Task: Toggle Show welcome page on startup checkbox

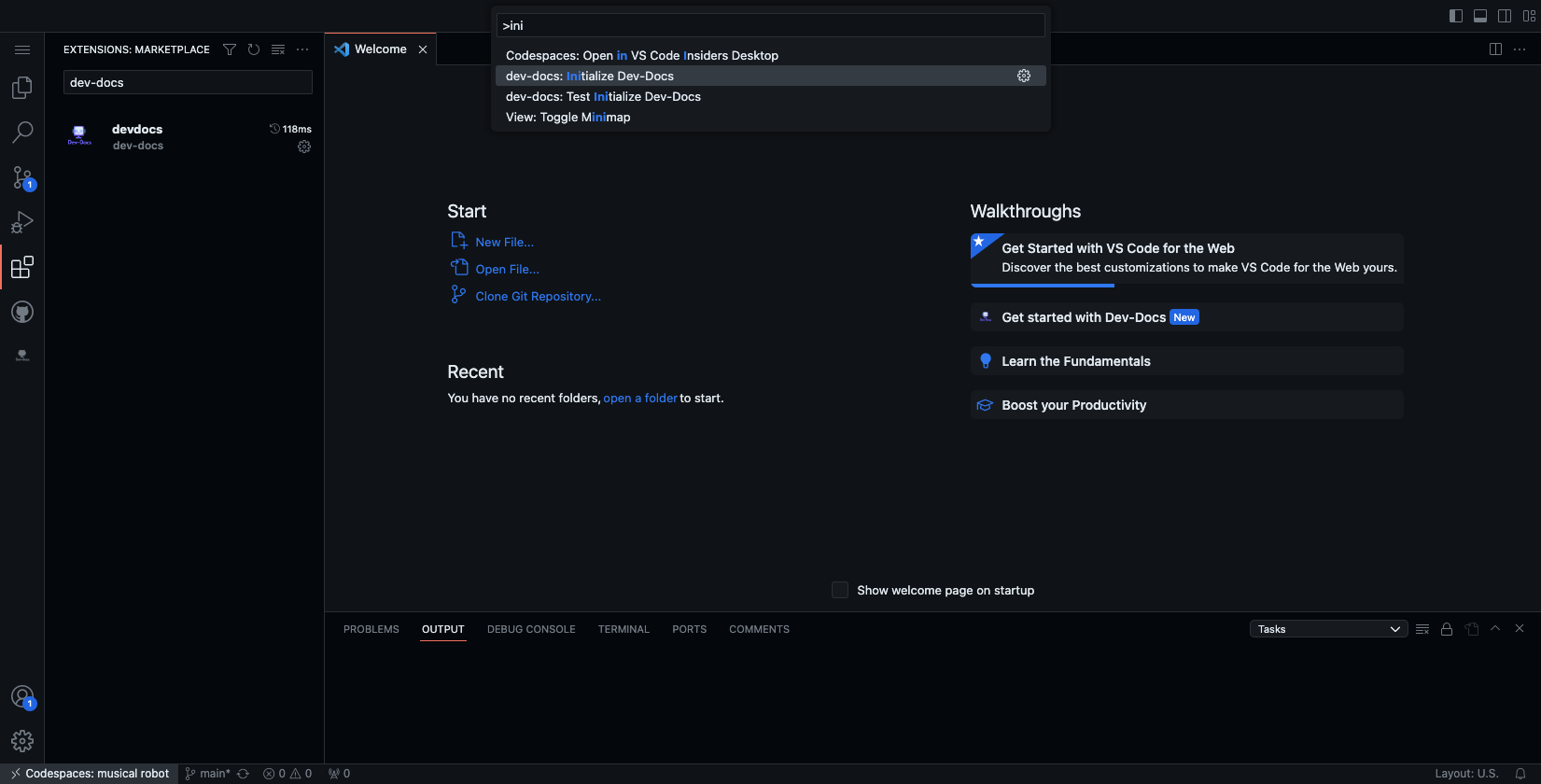Action: click(x=840, y=590)
